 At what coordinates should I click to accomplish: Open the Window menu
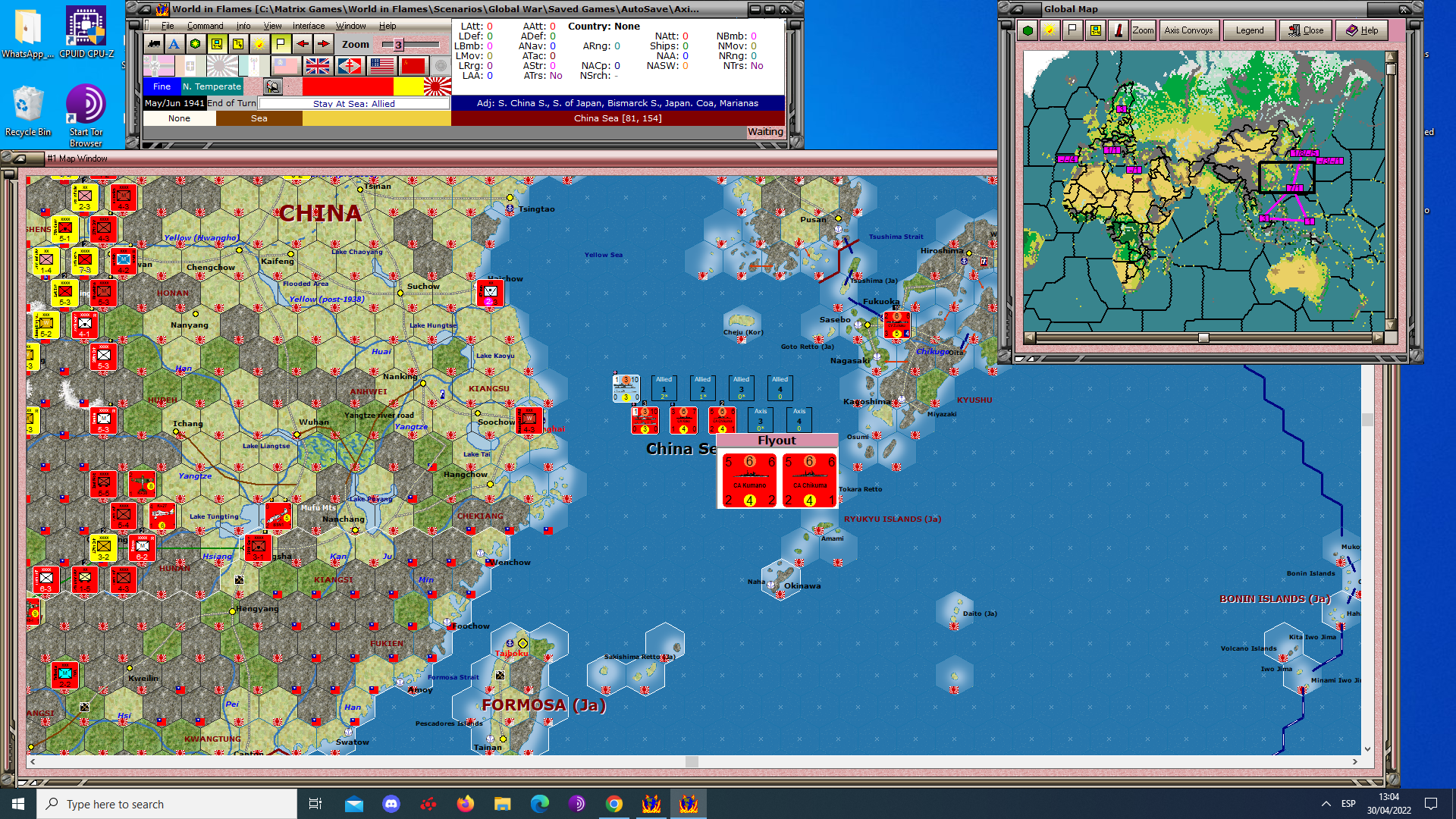(351, 26)
